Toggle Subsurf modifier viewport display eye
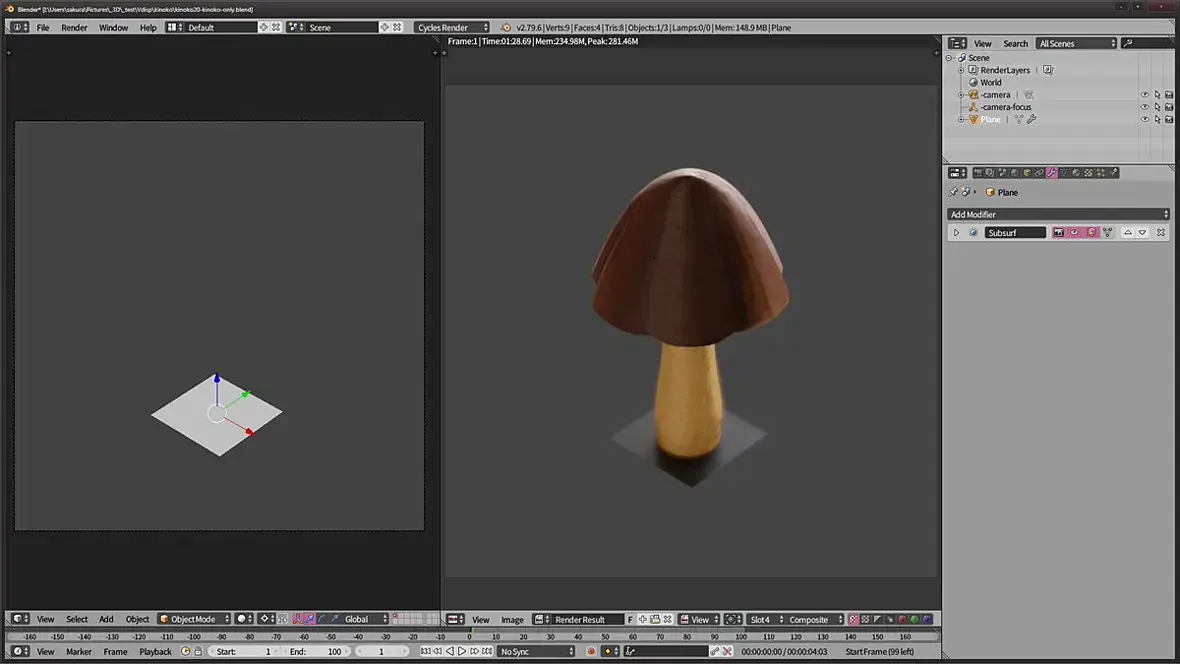Image resolution: width=1180 pixels, height=664 pixels. pyautogui.click(x=1075, y=232)
